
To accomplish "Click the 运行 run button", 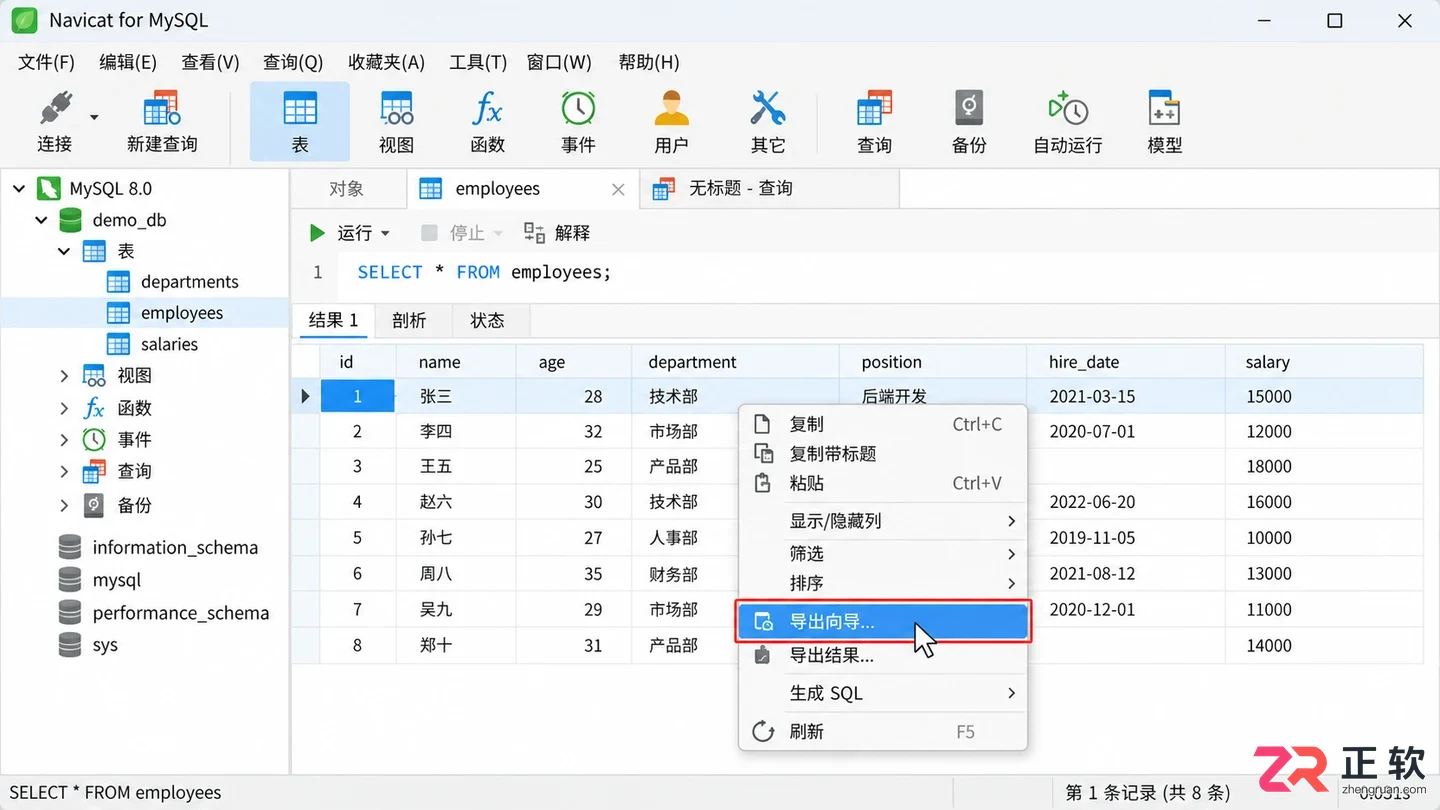I will 340,233.
